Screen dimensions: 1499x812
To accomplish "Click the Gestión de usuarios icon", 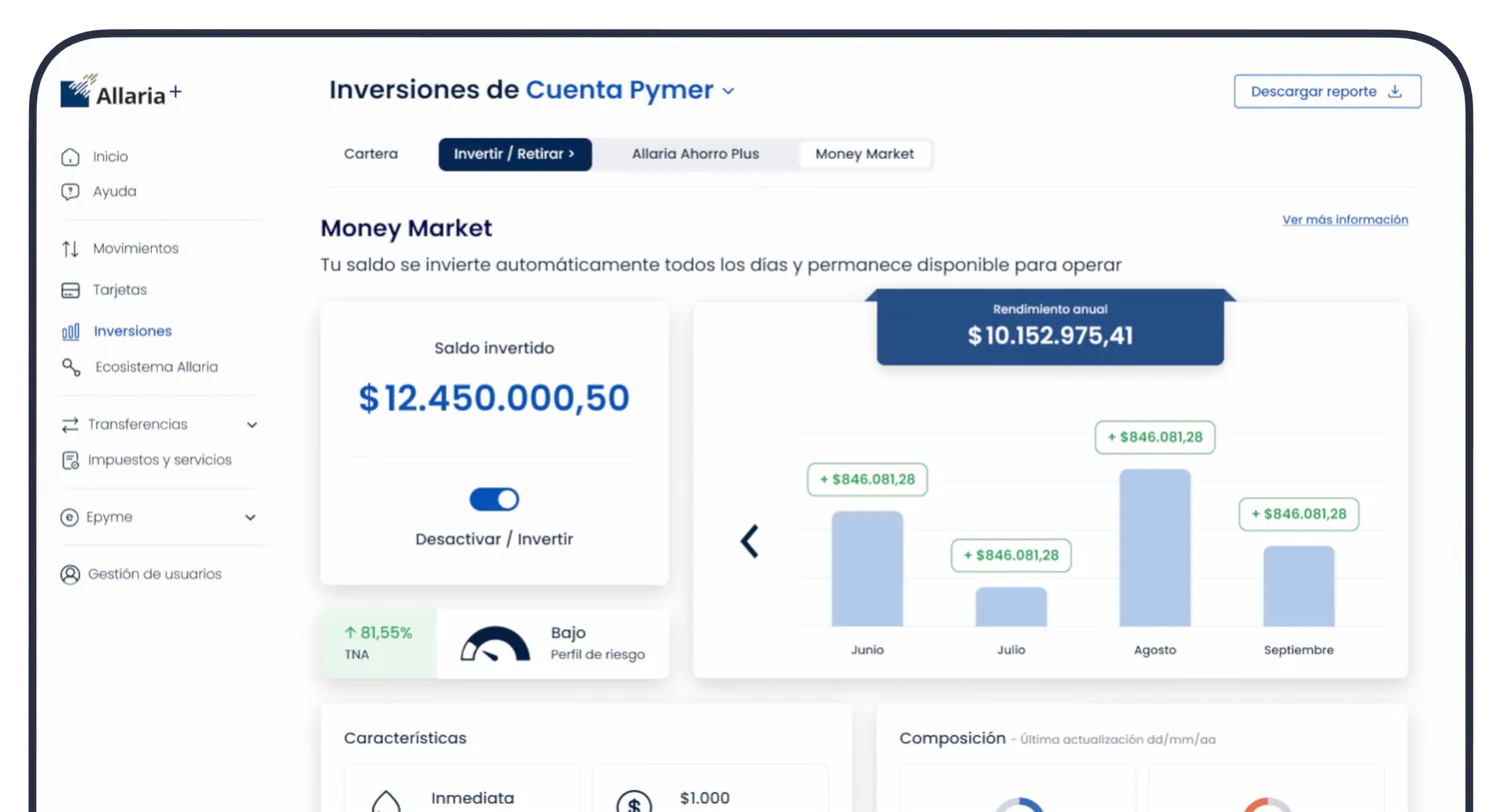I will point(70,574).
